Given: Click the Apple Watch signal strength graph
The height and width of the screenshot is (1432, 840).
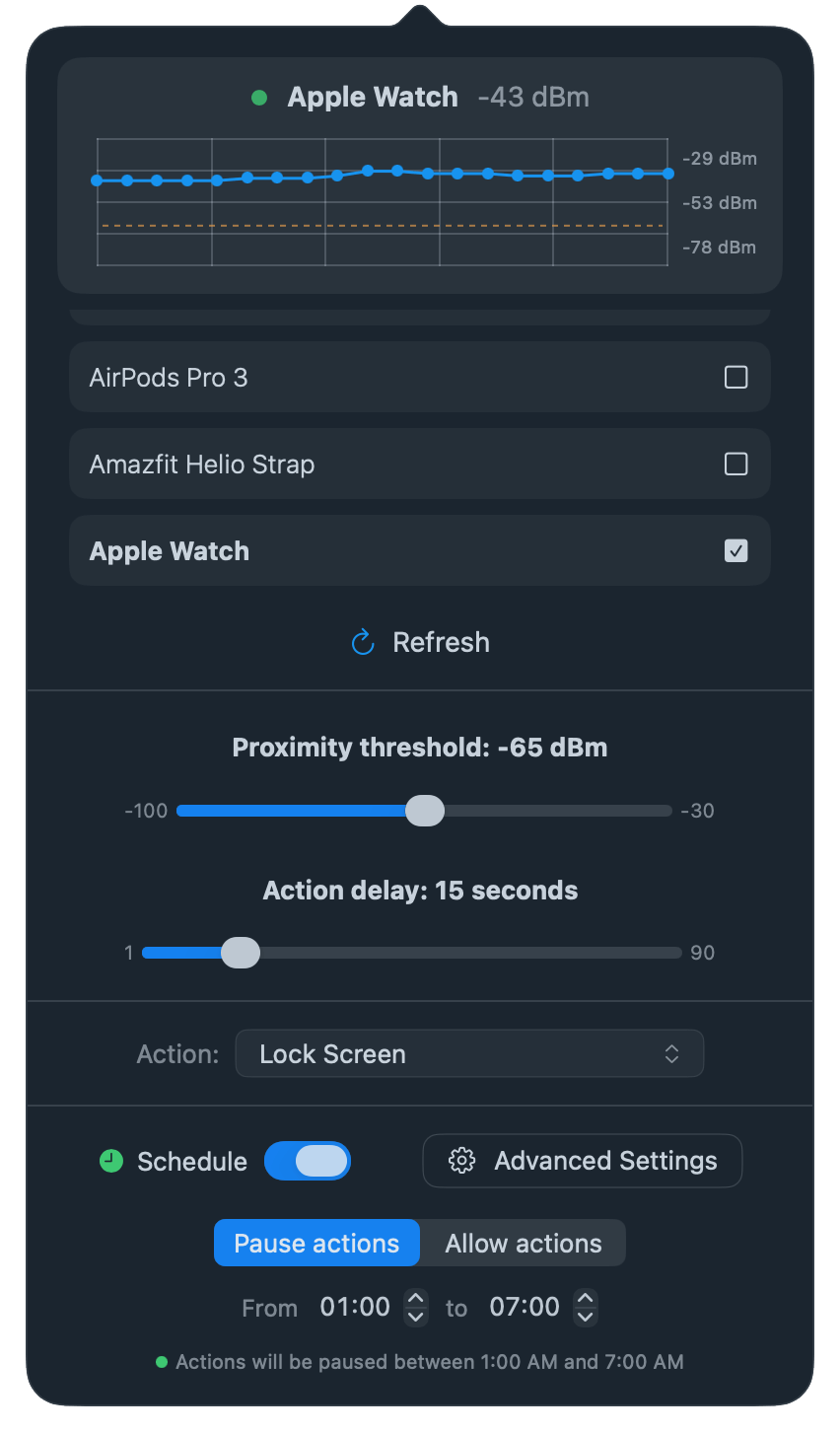Looking at the screenshot, I should pos(383,201).
